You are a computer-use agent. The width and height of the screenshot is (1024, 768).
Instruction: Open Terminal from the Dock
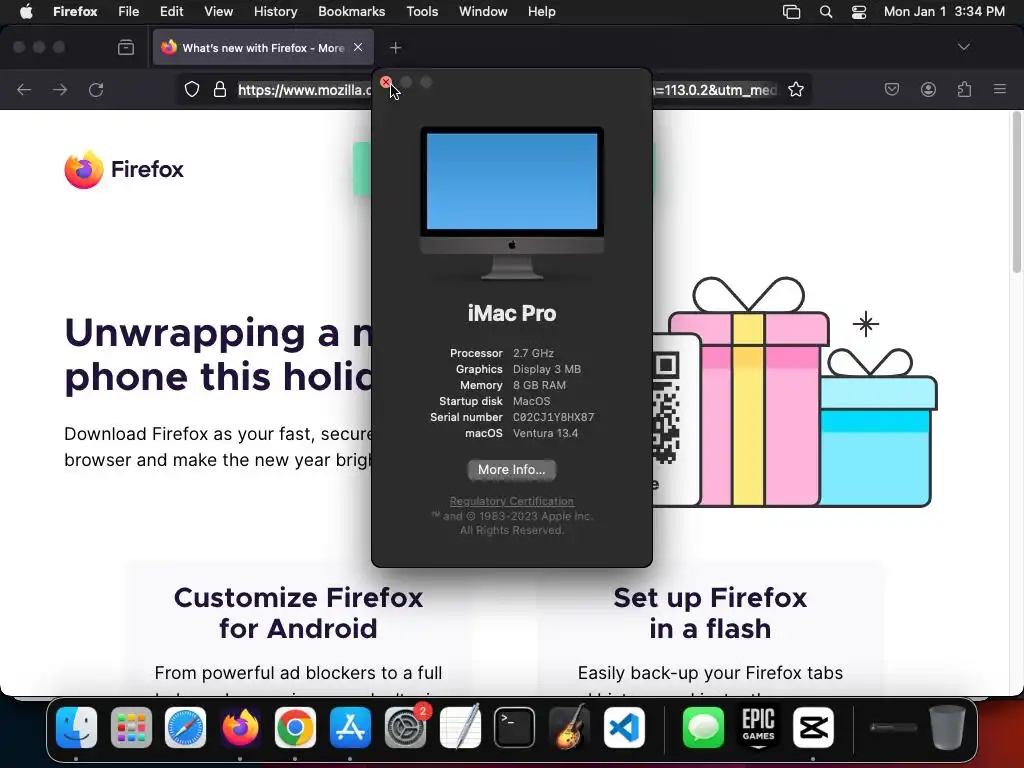(515, 727)
